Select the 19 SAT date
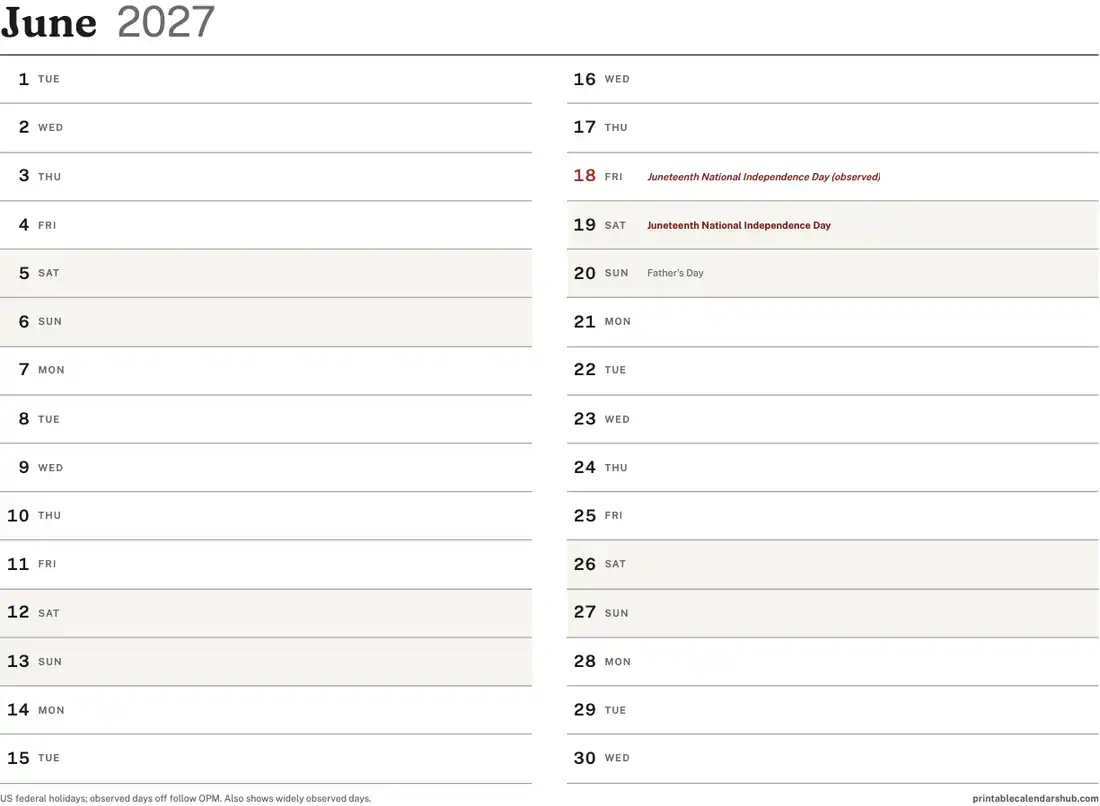The height and width of the screenshot is (806, 1100). pyautogui.click(x=599, y=225)
